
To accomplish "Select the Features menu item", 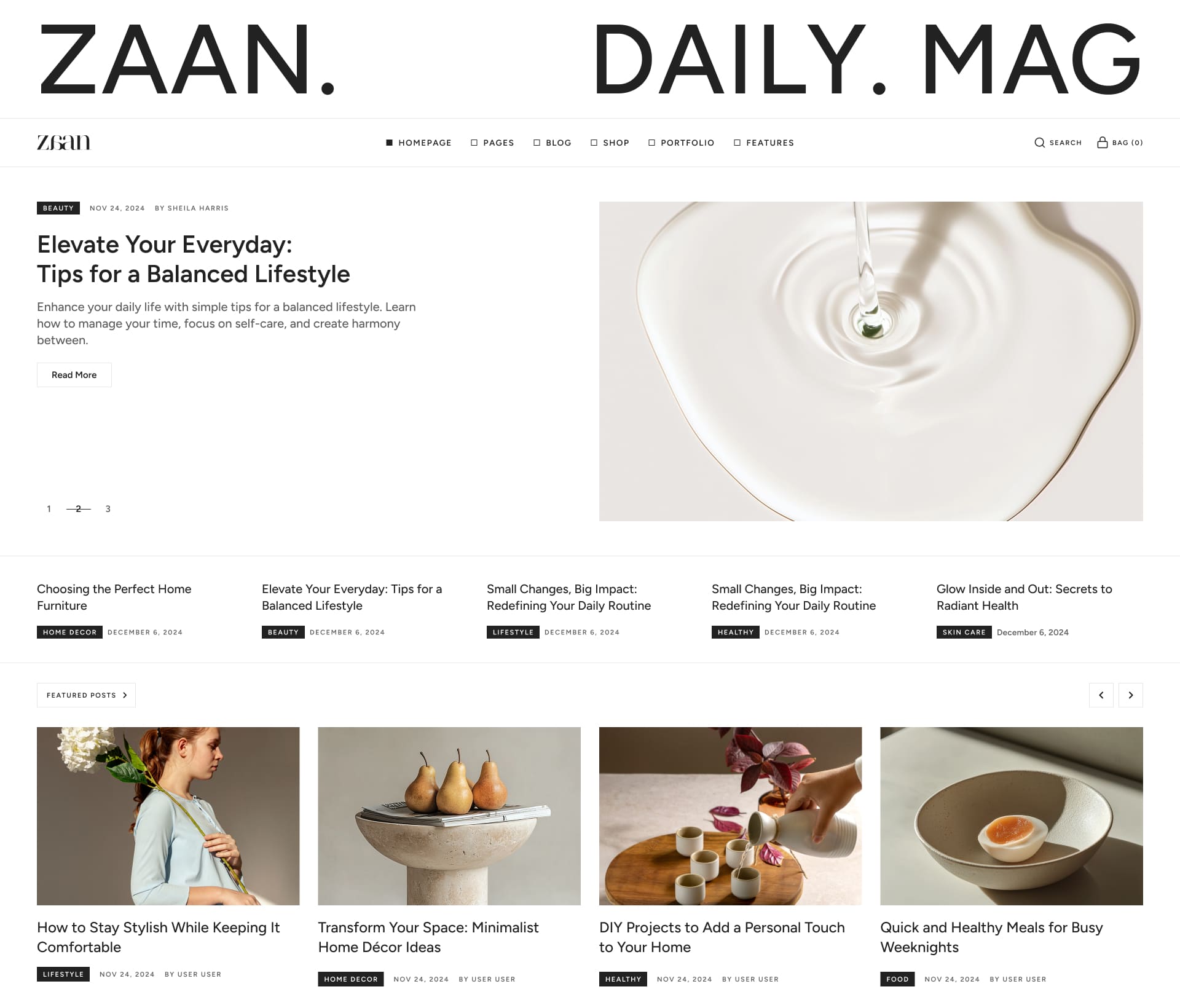I will click(764, 143).
